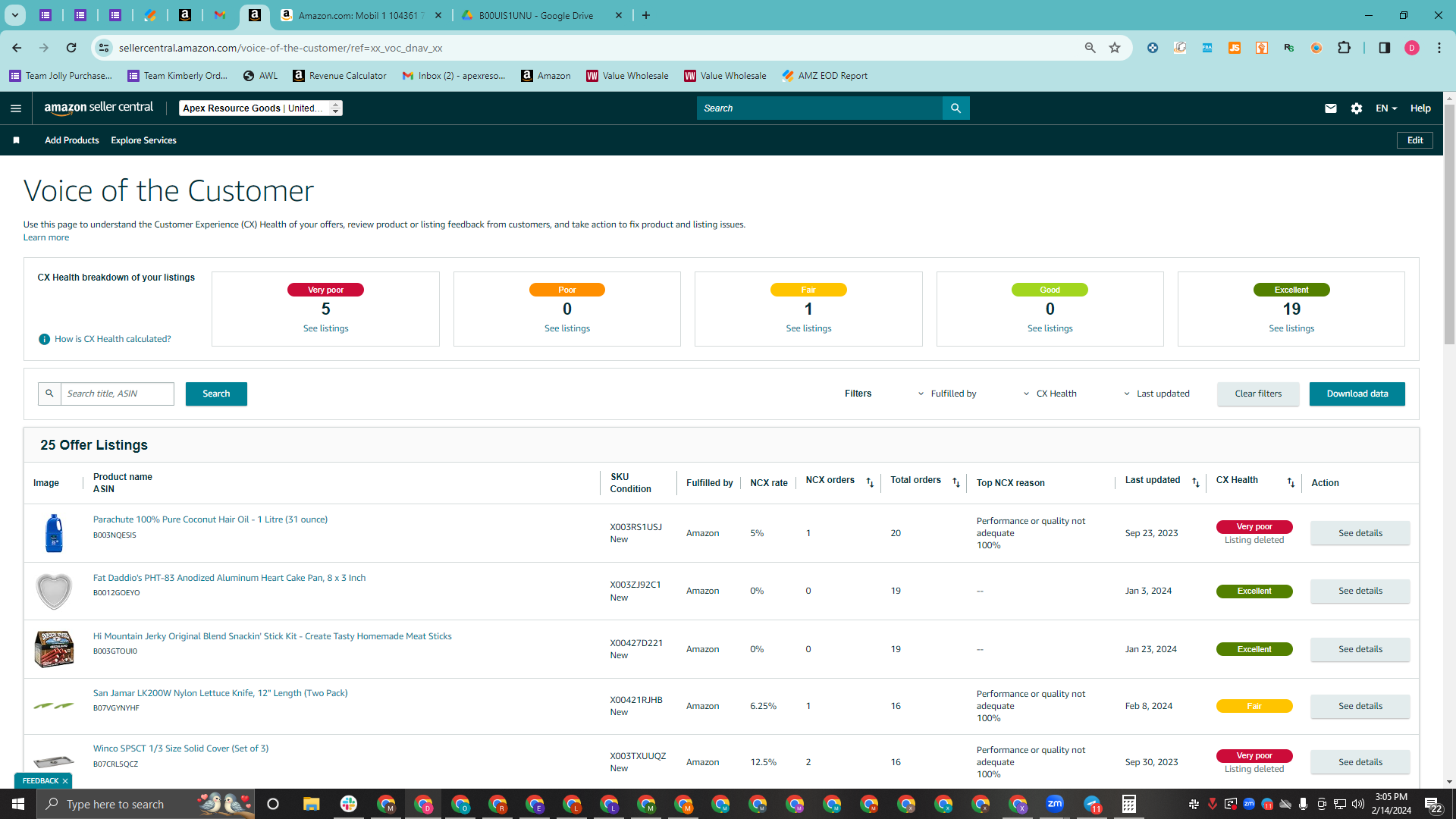1456x819 pixels.
Task: Open a new browser tab
Action: tap(646, 15)
